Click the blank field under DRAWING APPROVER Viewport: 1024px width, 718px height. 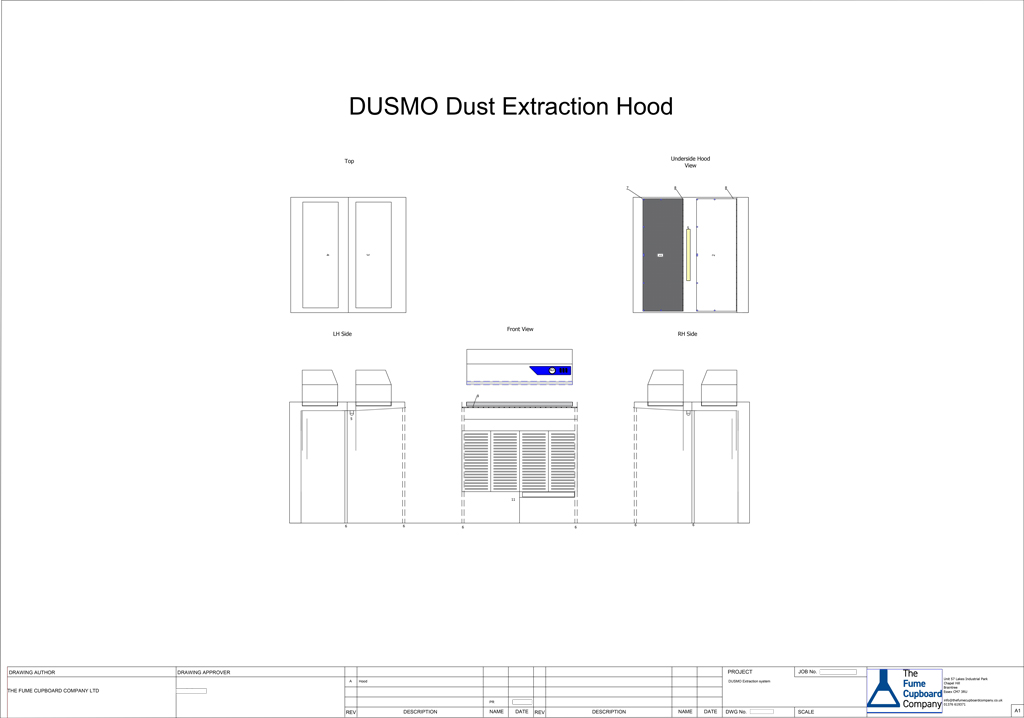pyautogui.click(x=191, y=691)
